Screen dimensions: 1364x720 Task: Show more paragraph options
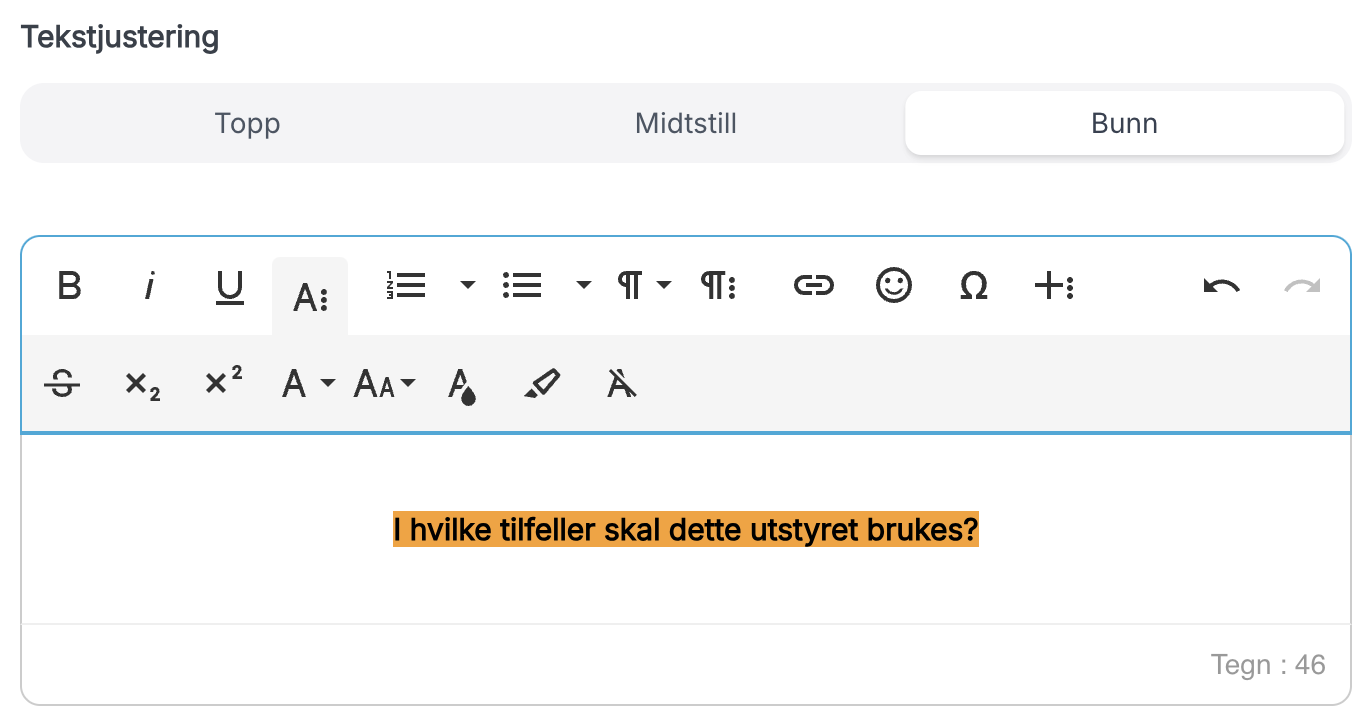point(718,286)
